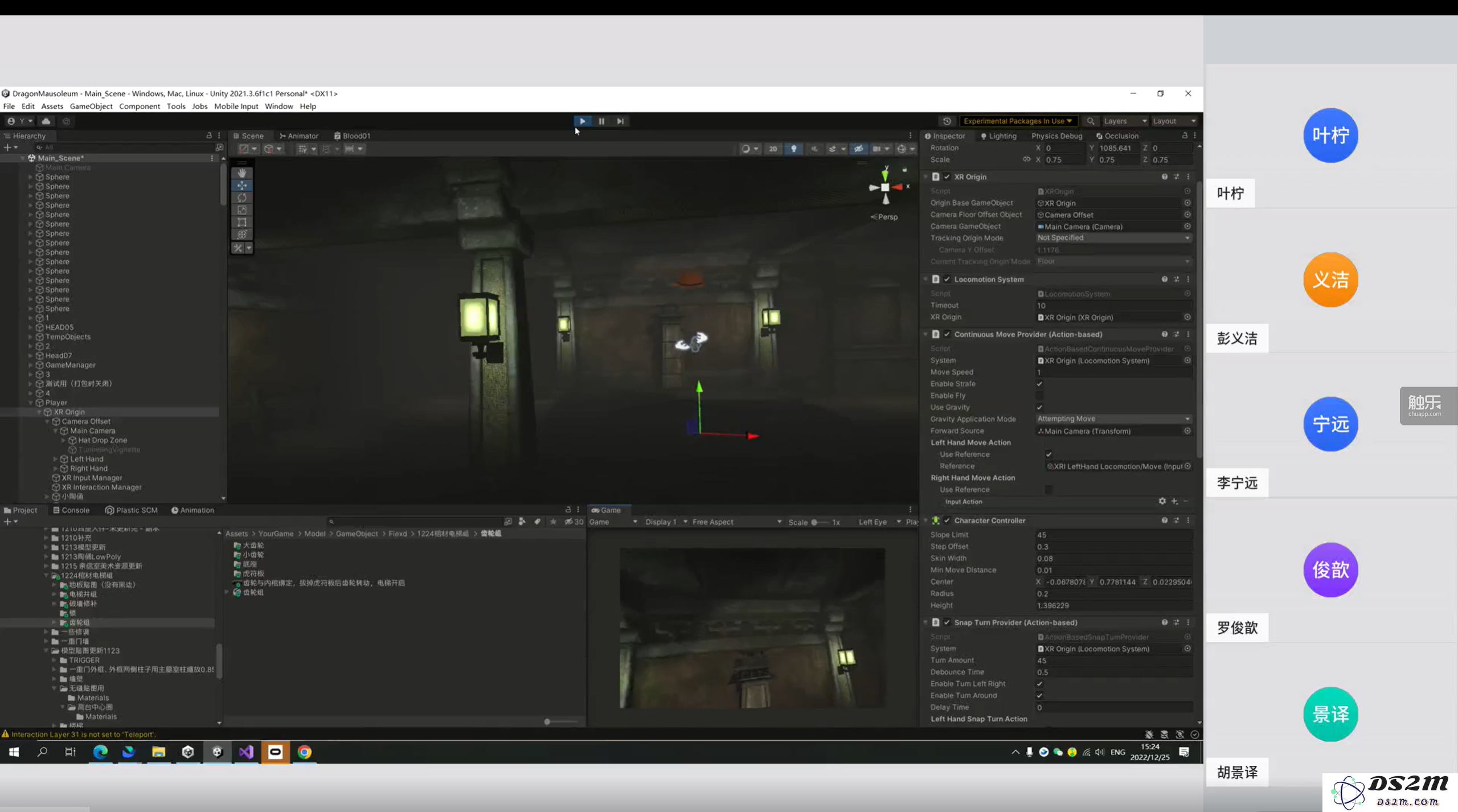Switch to the Animation tab

(x=193, y=510)
